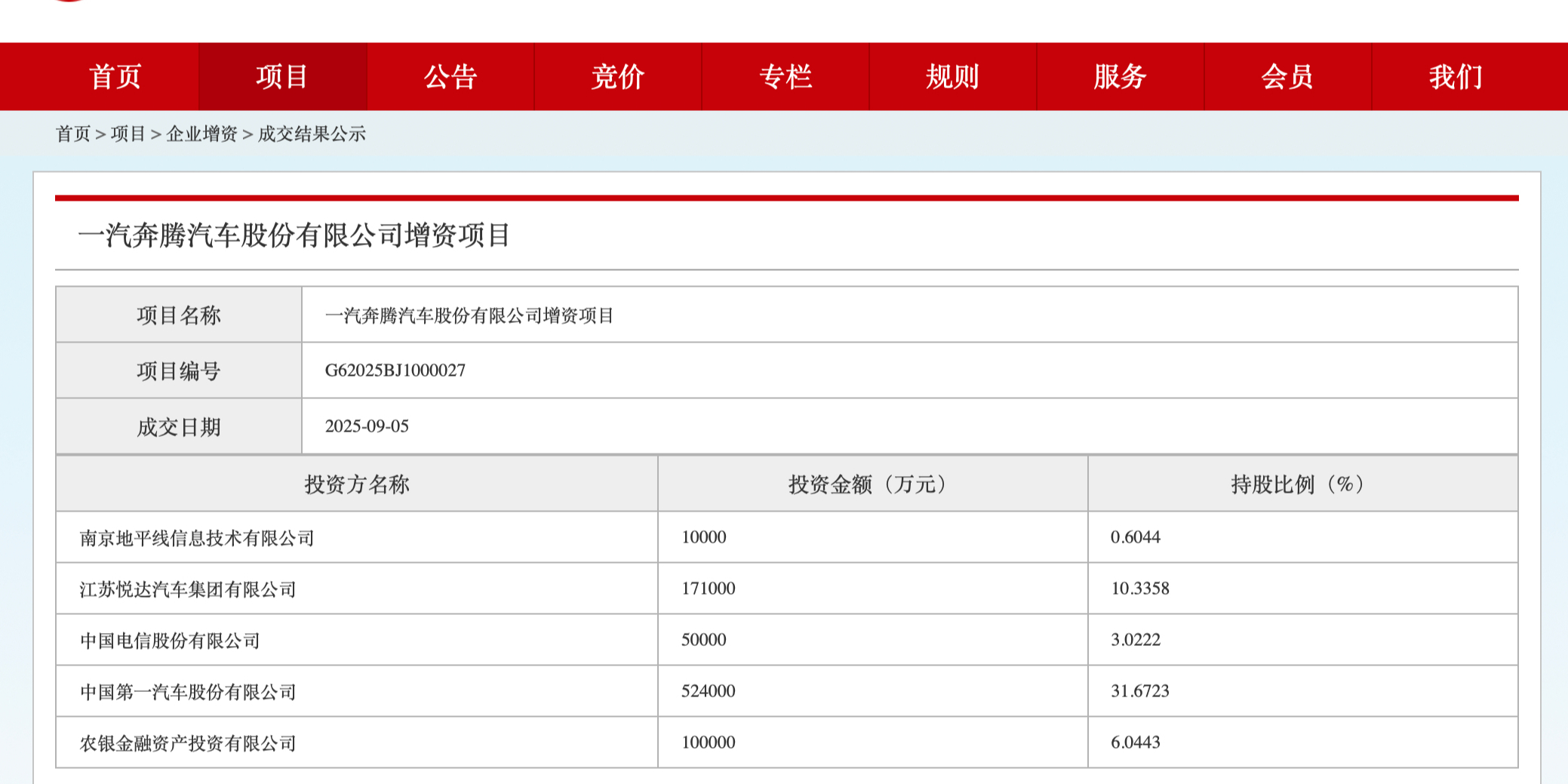Click the 企业增资 breadcrumb link
Image resolution: width=1568 pixels, height=784 pixels.
point(202,134)
